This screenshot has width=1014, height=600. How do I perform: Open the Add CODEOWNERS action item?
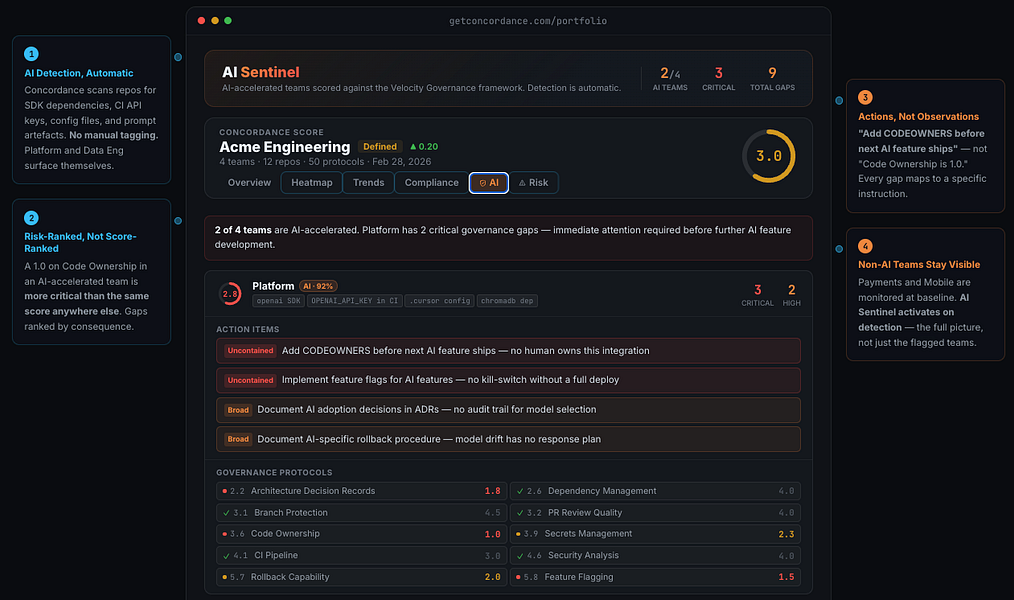(508, 351)
